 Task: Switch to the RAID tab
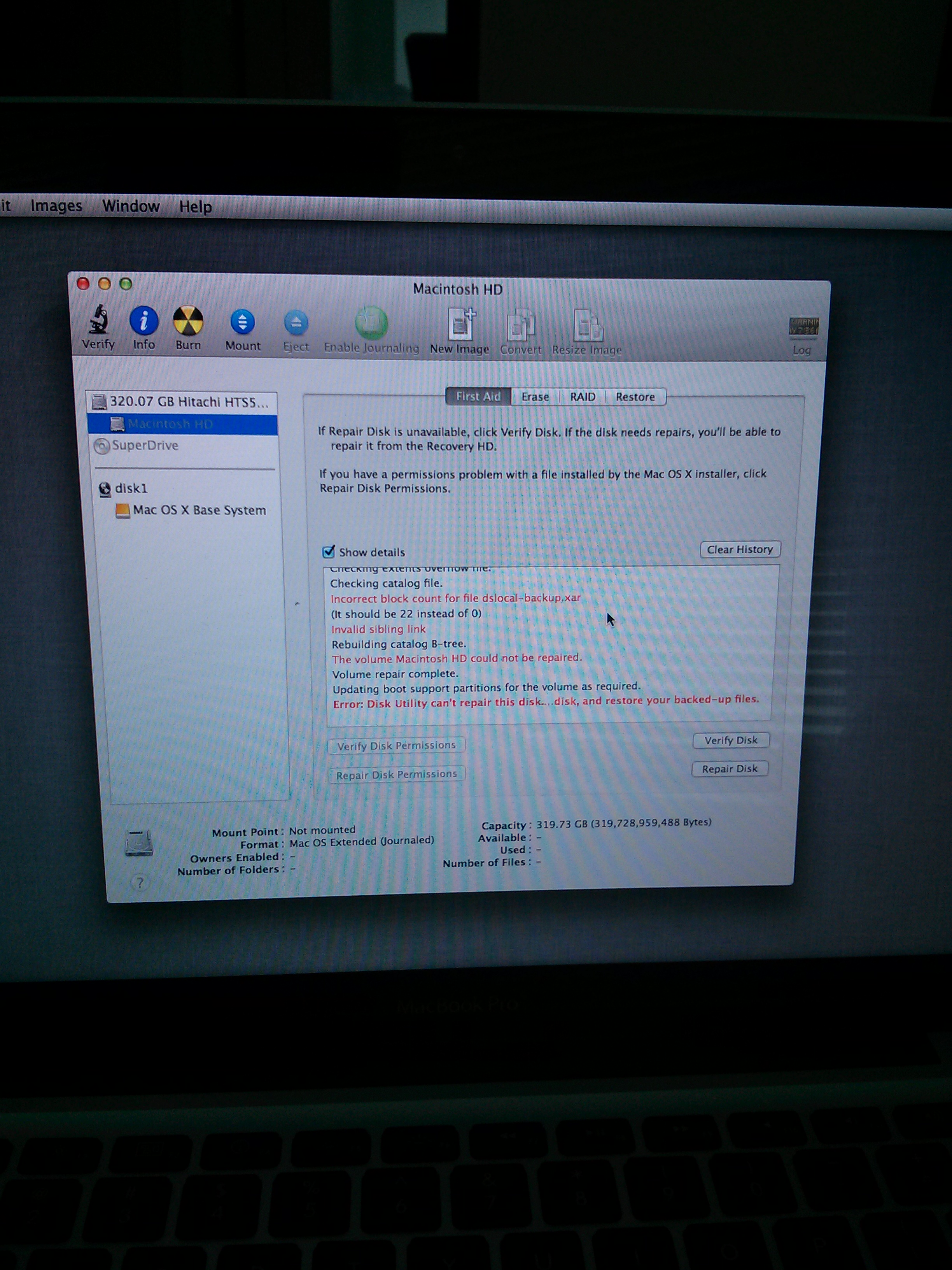583,397
